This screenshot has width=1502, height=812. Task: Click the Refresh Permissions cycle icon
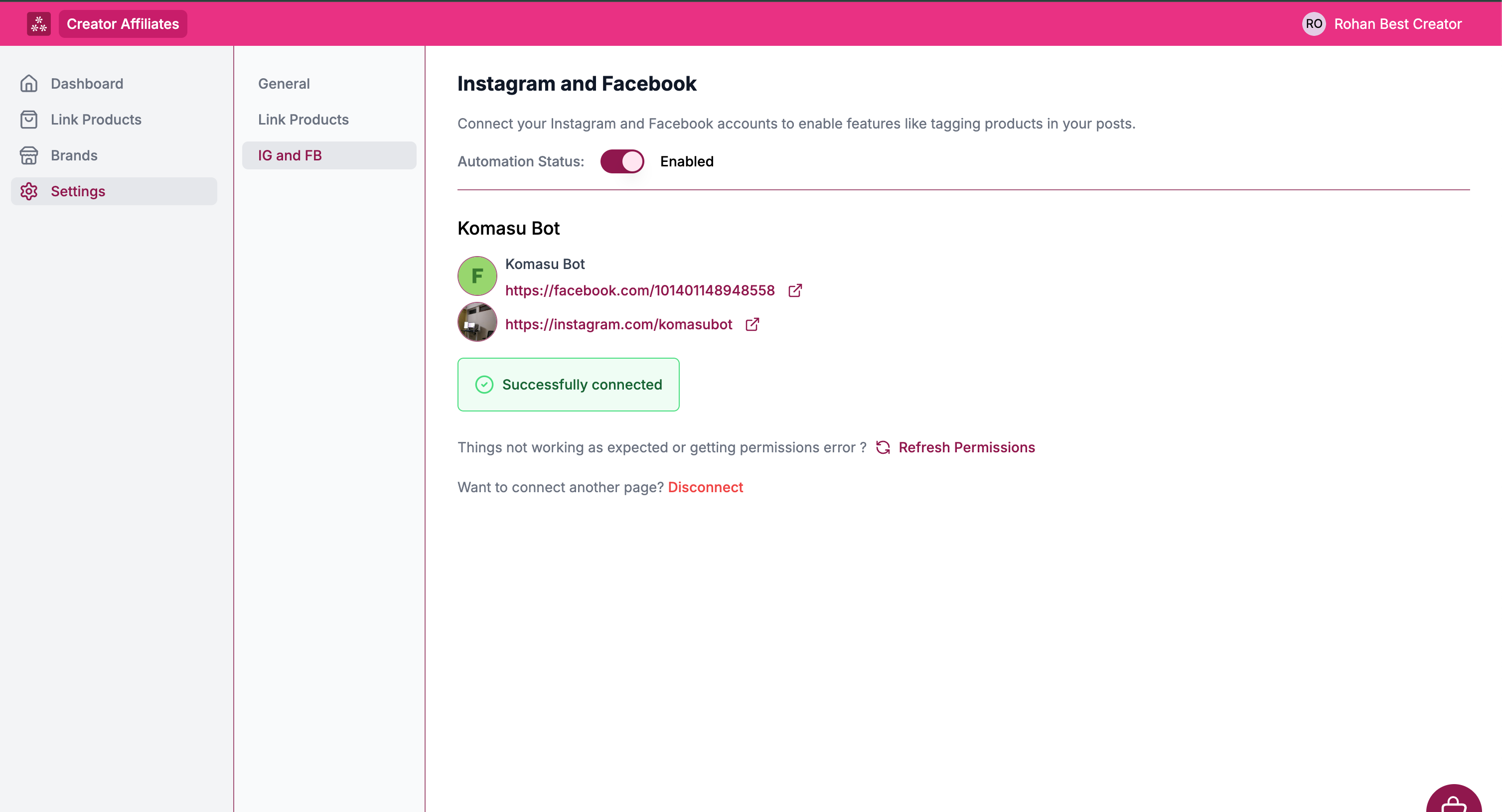click(883, 447)
